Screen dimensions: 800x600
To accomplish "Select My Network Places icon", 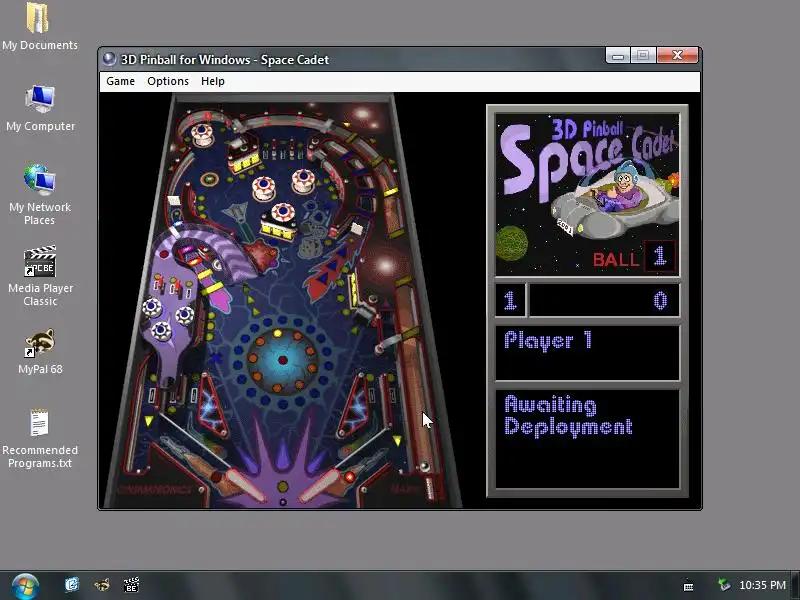I will coord(40,195).
